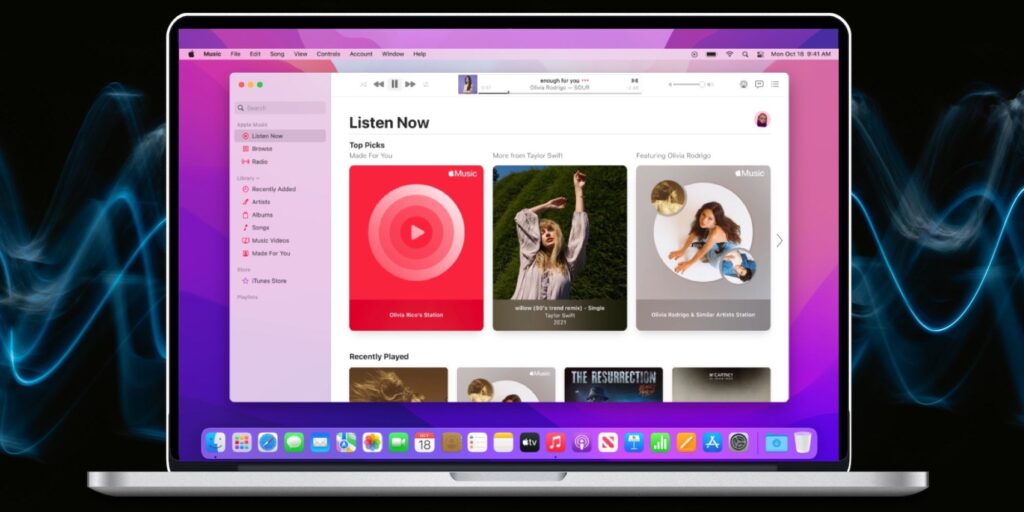Screen dimensions: 1024x512
Task: Open the Up Next queue list
Action: click(x=775, y=84)
